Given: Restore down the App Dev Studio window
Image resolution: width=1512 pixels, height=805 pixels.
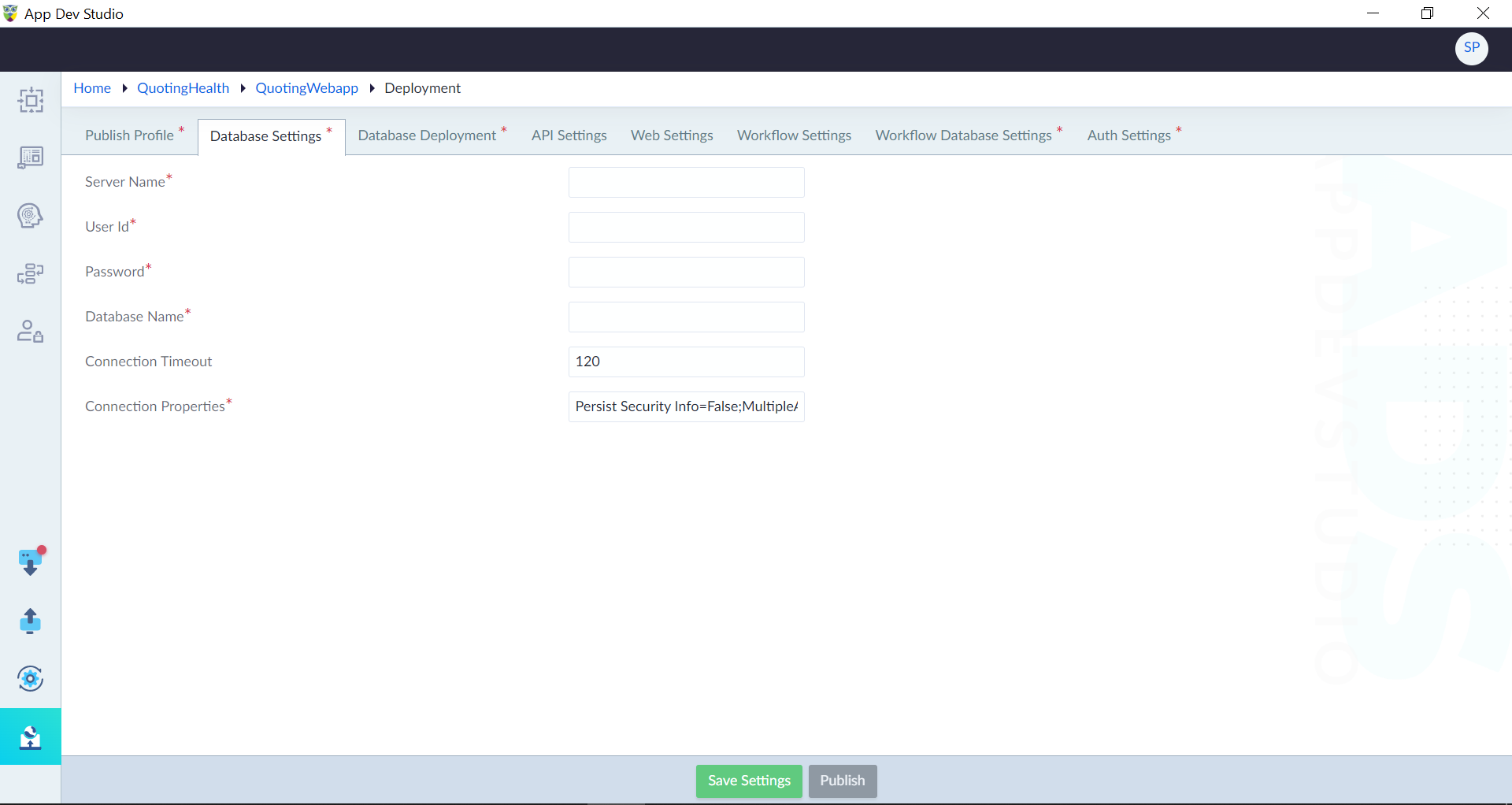Looking at the screenshot, I should (x=1427, y=13).
